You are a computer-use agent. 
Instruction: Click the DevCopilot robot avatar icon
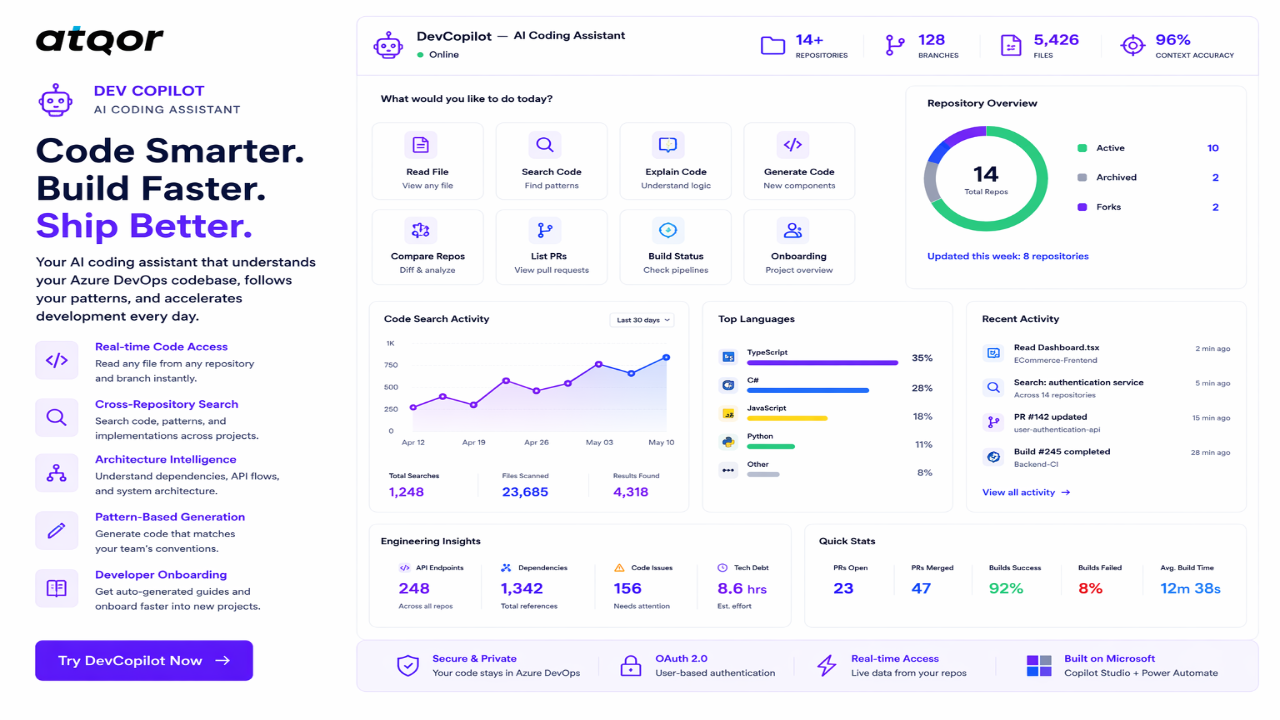(x=388, y=45)
